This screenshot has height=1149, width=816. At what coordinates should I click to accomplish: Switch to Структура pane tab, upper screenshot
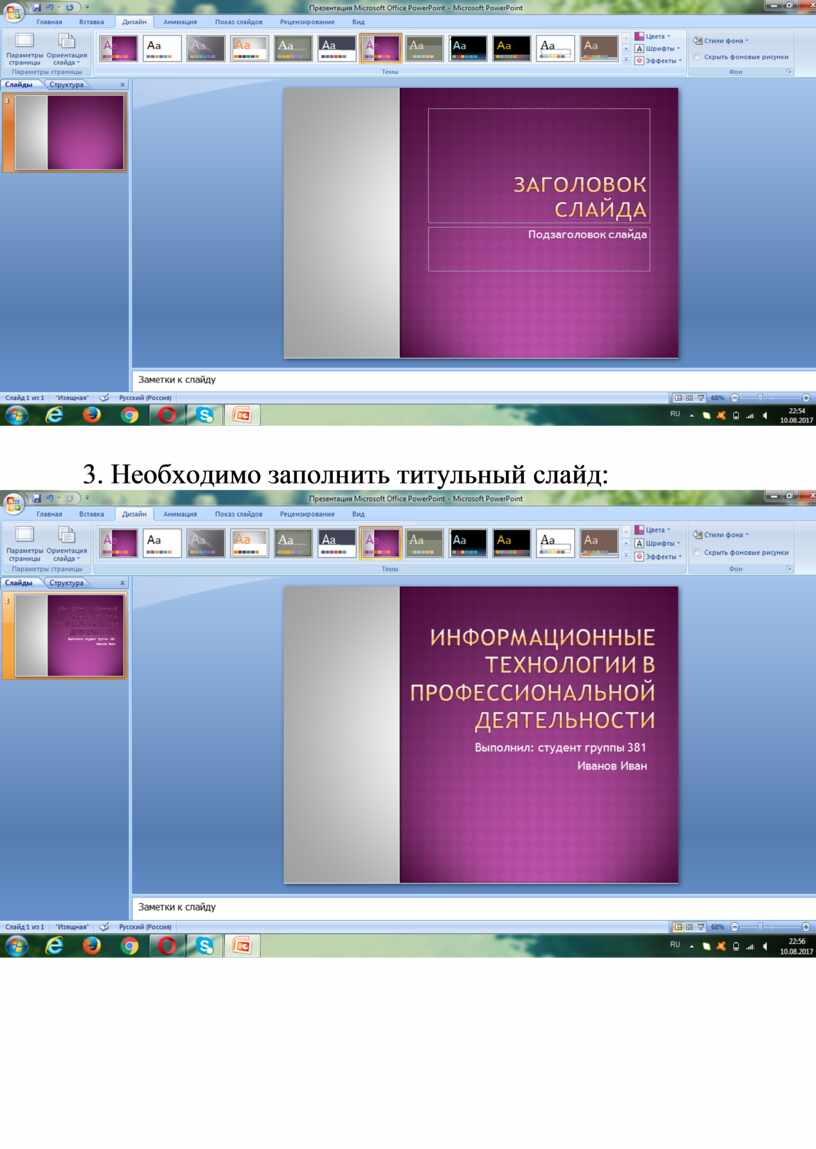pyautogui.click(x=67, y=85)
